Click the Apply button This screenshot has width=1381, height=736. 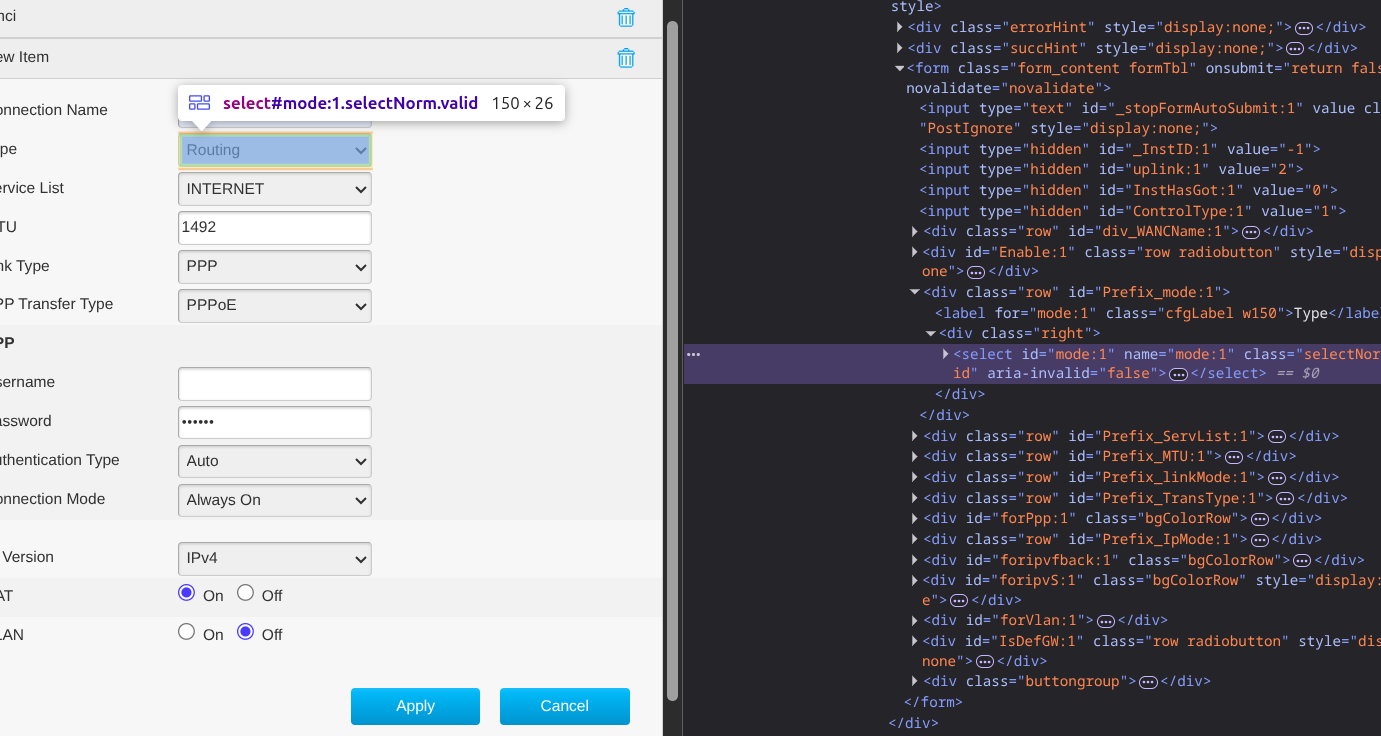[x=415, y=706]
